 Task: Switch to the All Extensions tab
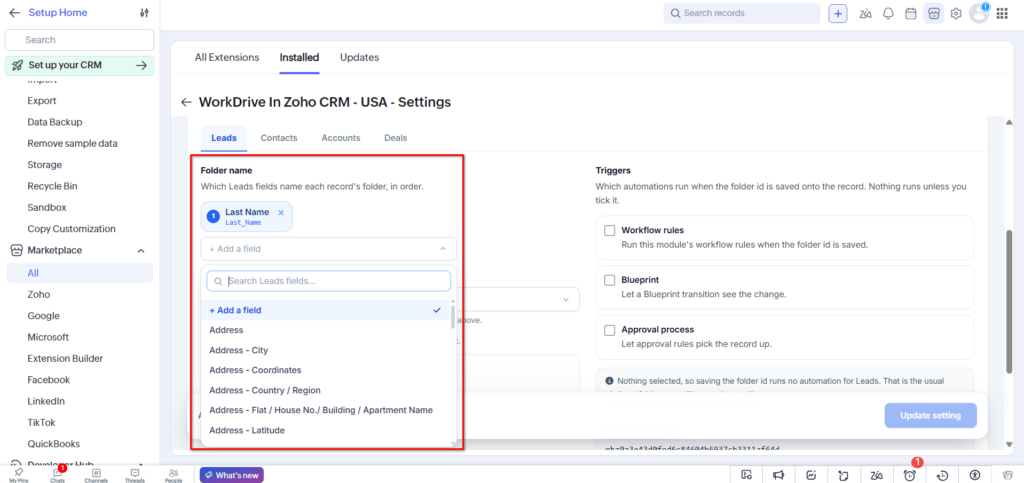click(x=227, y=57)
